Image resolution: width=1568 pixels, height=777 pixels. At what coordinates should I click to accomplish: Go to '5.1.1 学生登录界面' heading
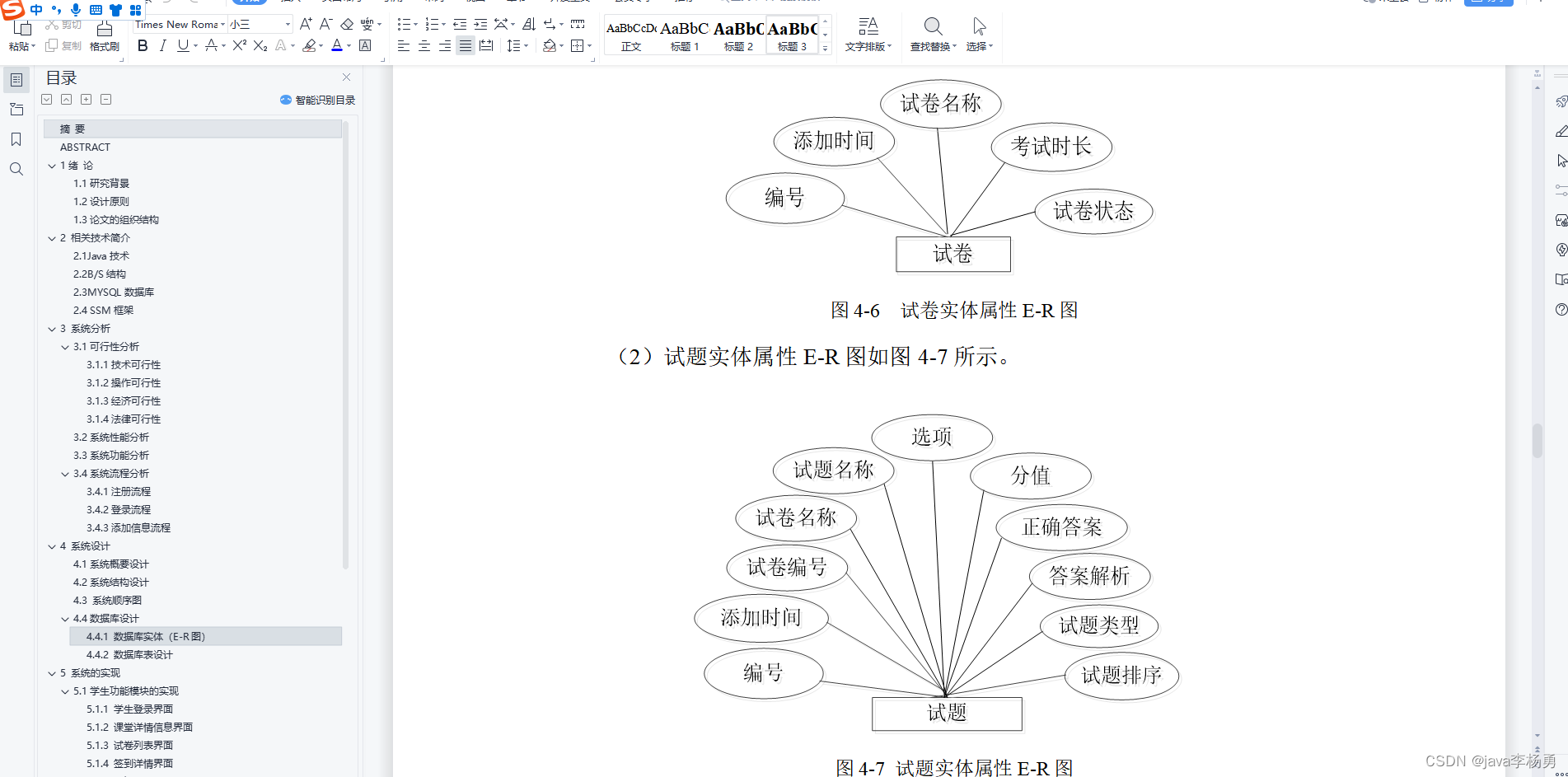129,709
